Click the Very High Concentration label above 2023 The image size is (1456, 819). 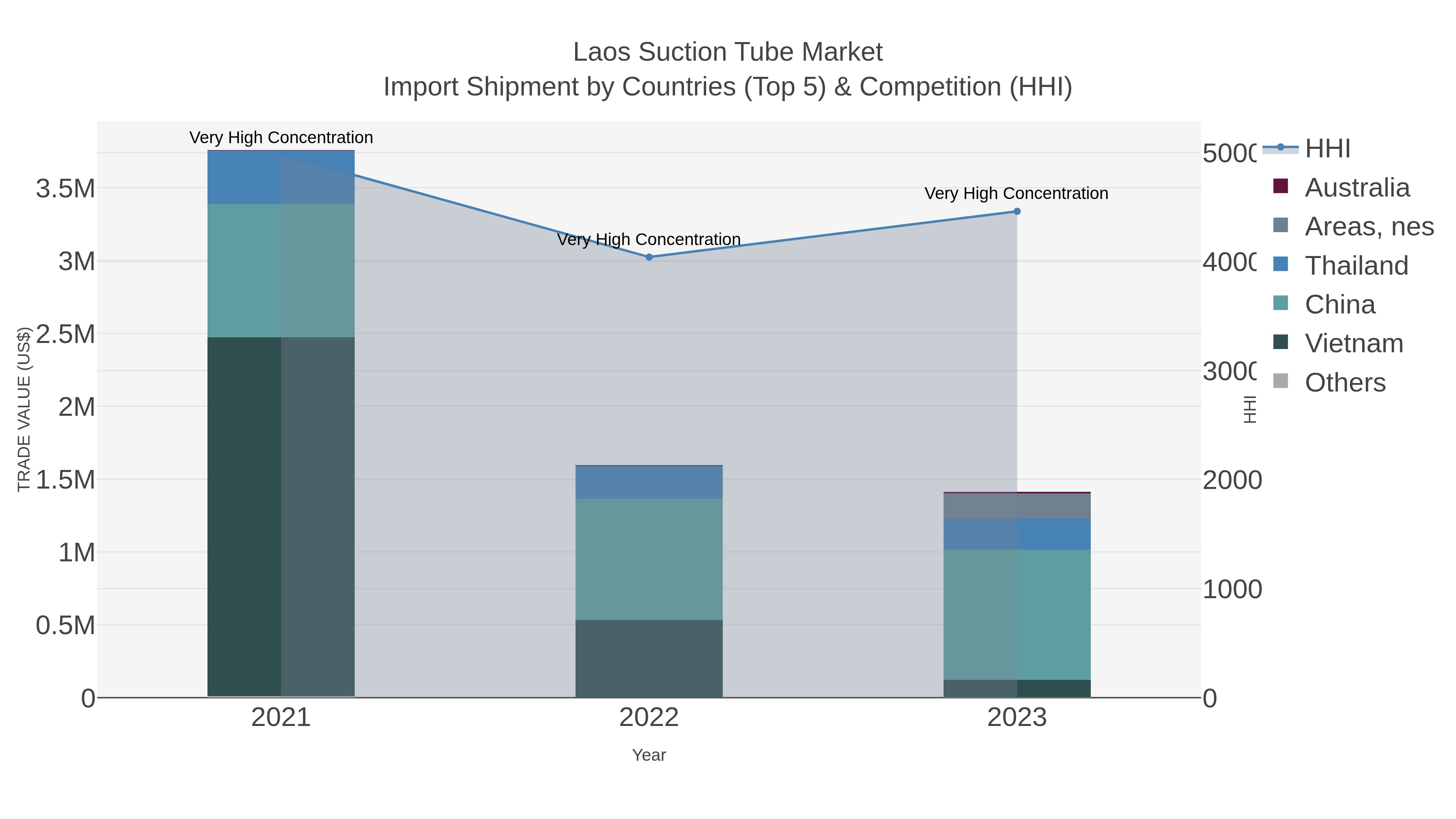point(1016,193)
